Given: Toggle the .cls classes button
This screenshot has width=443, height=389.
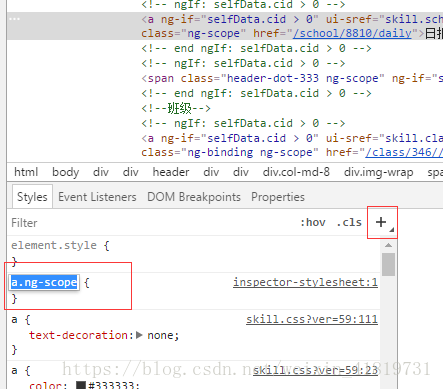Looking at the screenshot, I should coord(349,222).
